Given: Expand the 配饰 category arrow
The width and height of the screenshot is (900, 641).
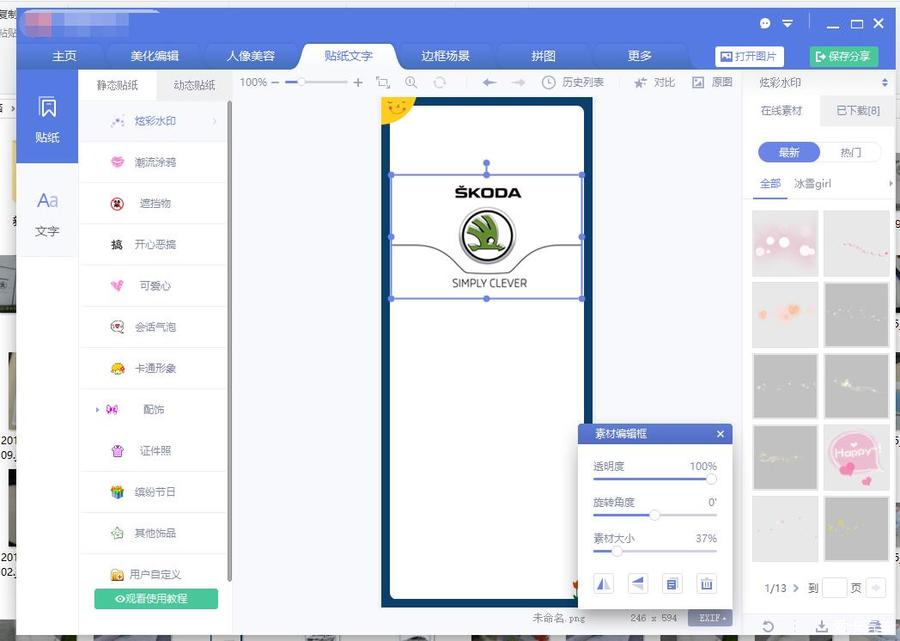Looking at the screenshot, I should coord(97,410).
